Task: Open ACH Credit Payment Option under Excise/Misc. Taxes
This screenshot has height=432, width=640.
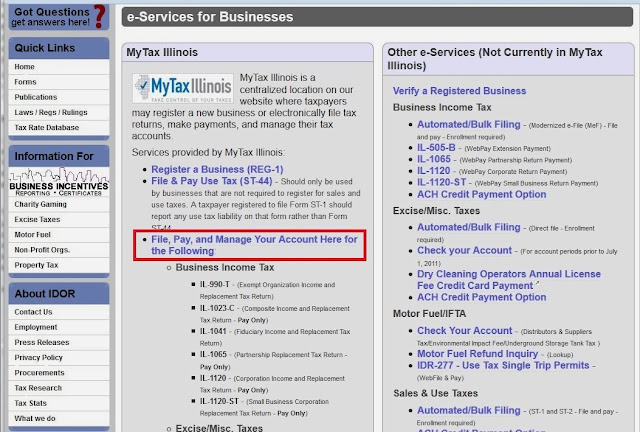Action: (481, 297)
